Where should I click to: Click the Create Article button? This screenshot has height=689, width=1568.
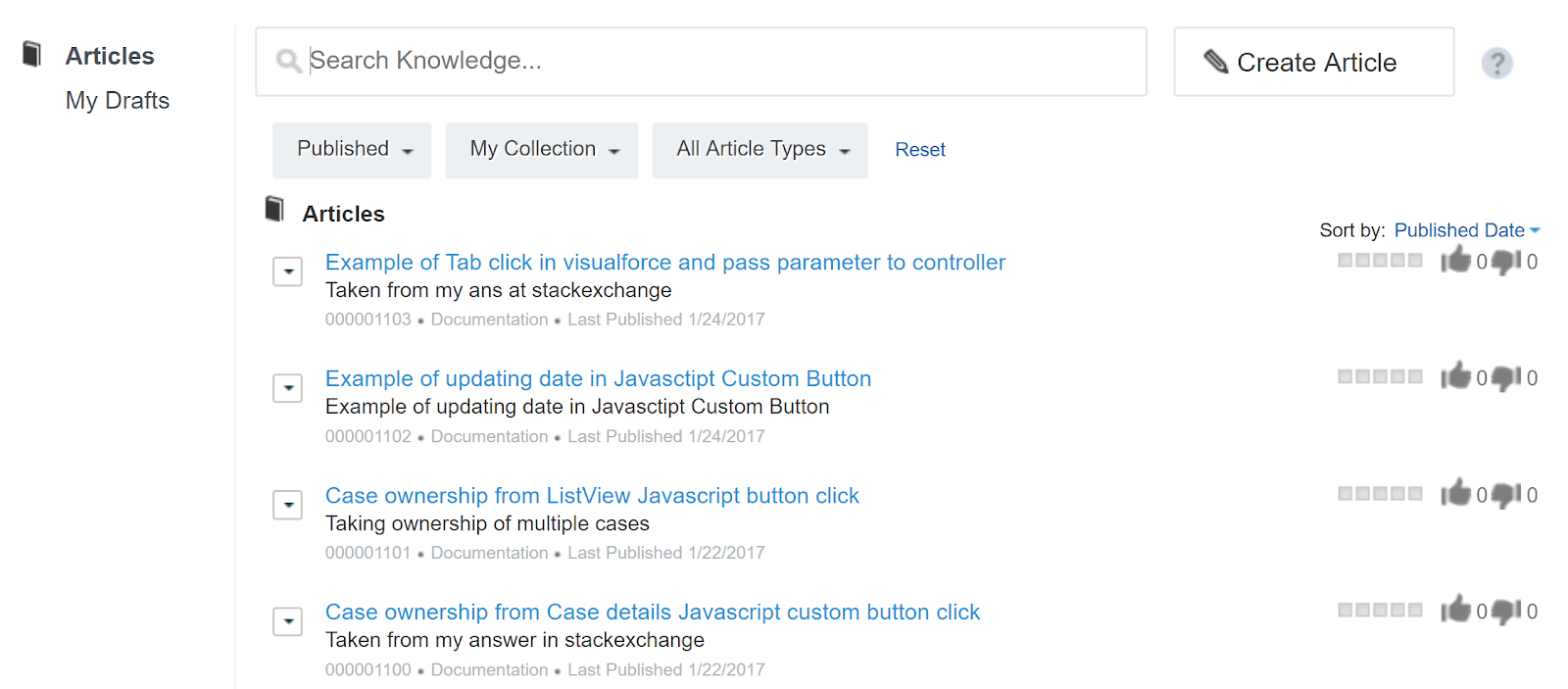coord(1314,62)
